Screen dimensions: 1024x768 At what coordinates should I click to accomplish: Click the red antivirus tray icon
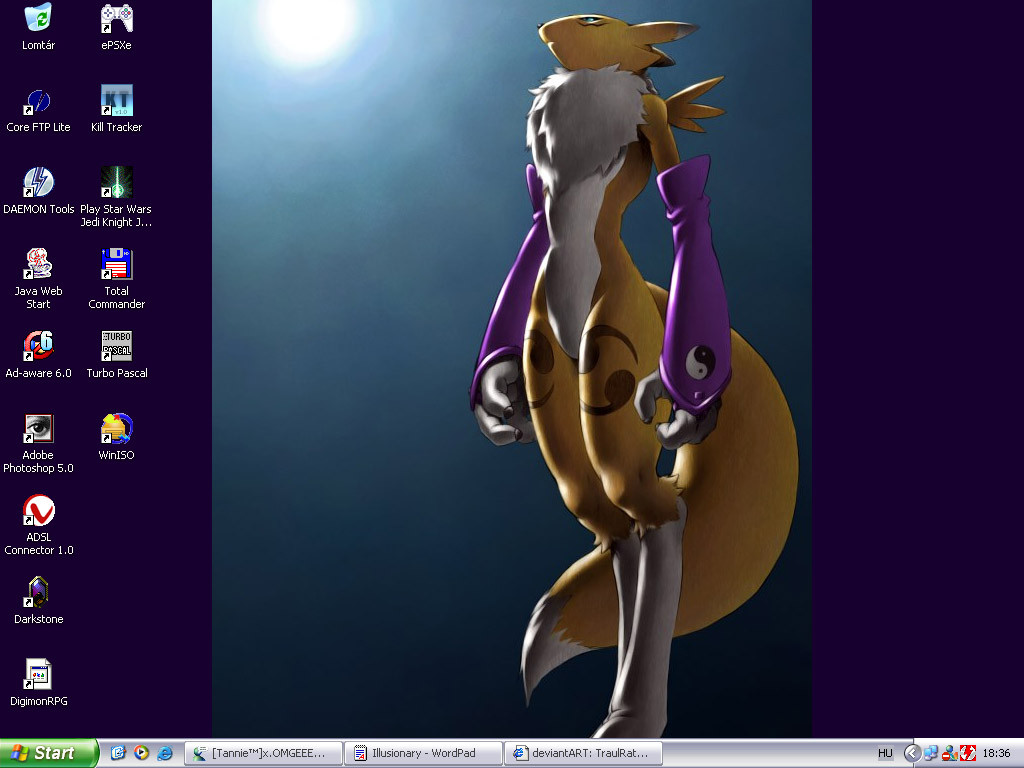[x=968, y=753]
